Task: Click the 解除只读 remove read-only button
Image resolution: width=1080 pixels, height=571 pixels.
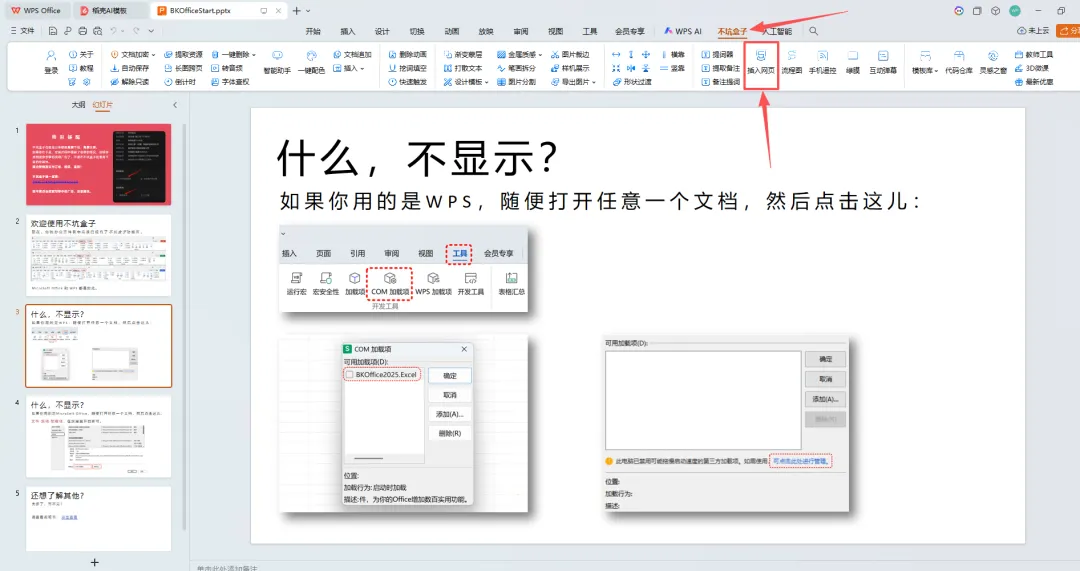Action: (130, 82)
